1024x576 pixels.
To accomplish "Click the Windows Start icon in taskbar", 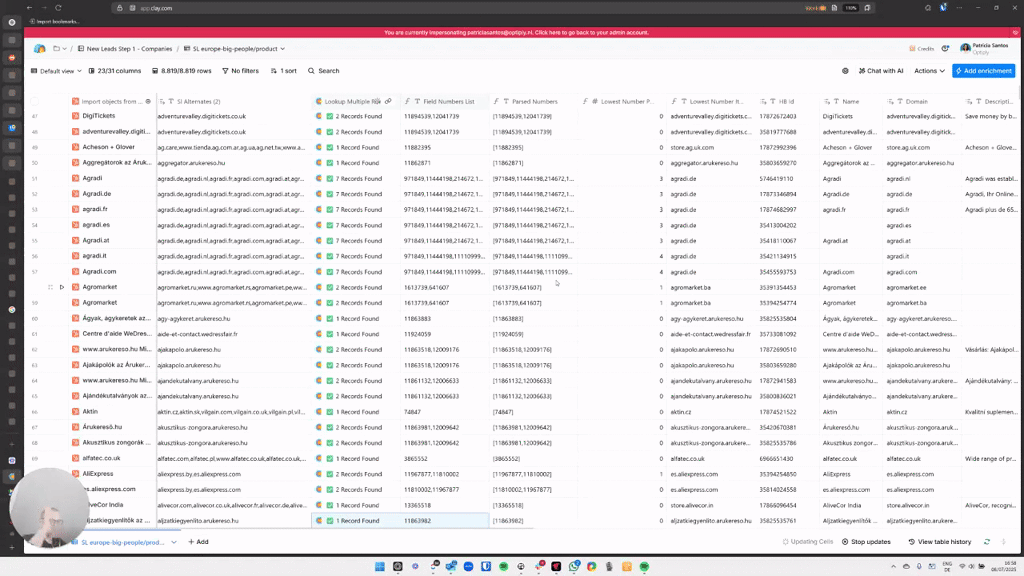I will 380,566.
